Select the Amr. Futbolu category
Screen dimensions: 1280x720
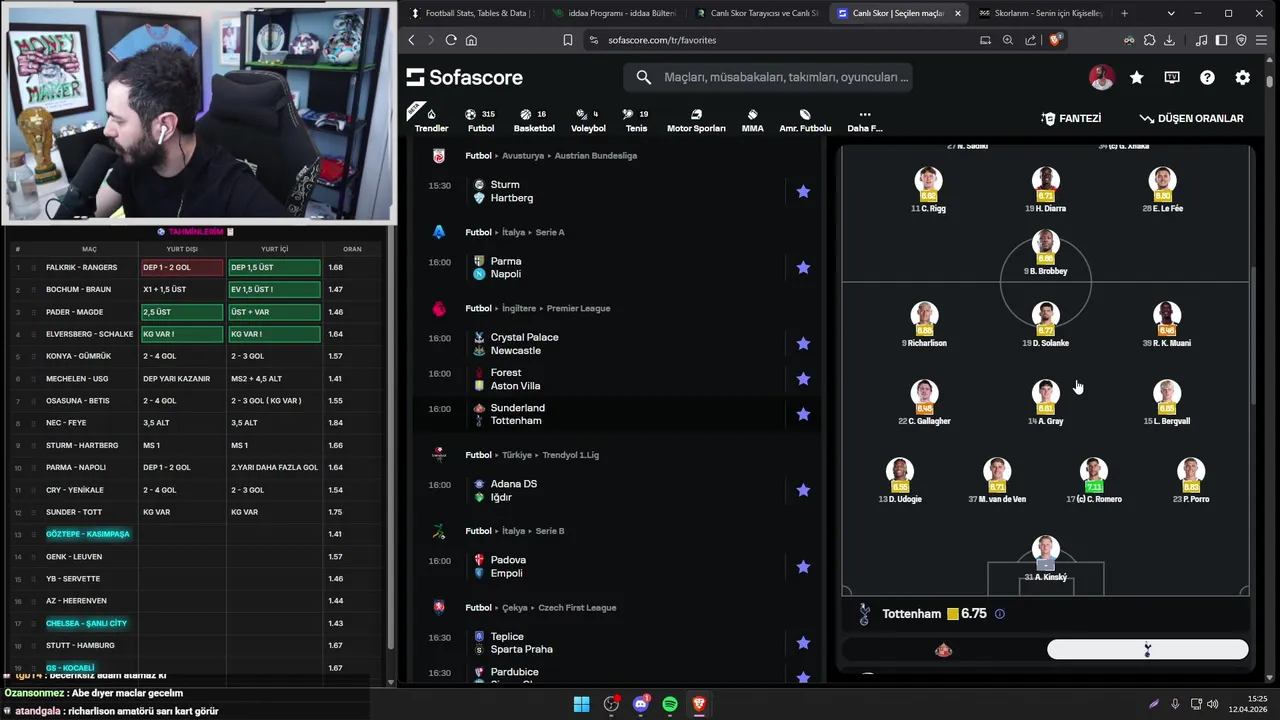click(x=805, y=120)
